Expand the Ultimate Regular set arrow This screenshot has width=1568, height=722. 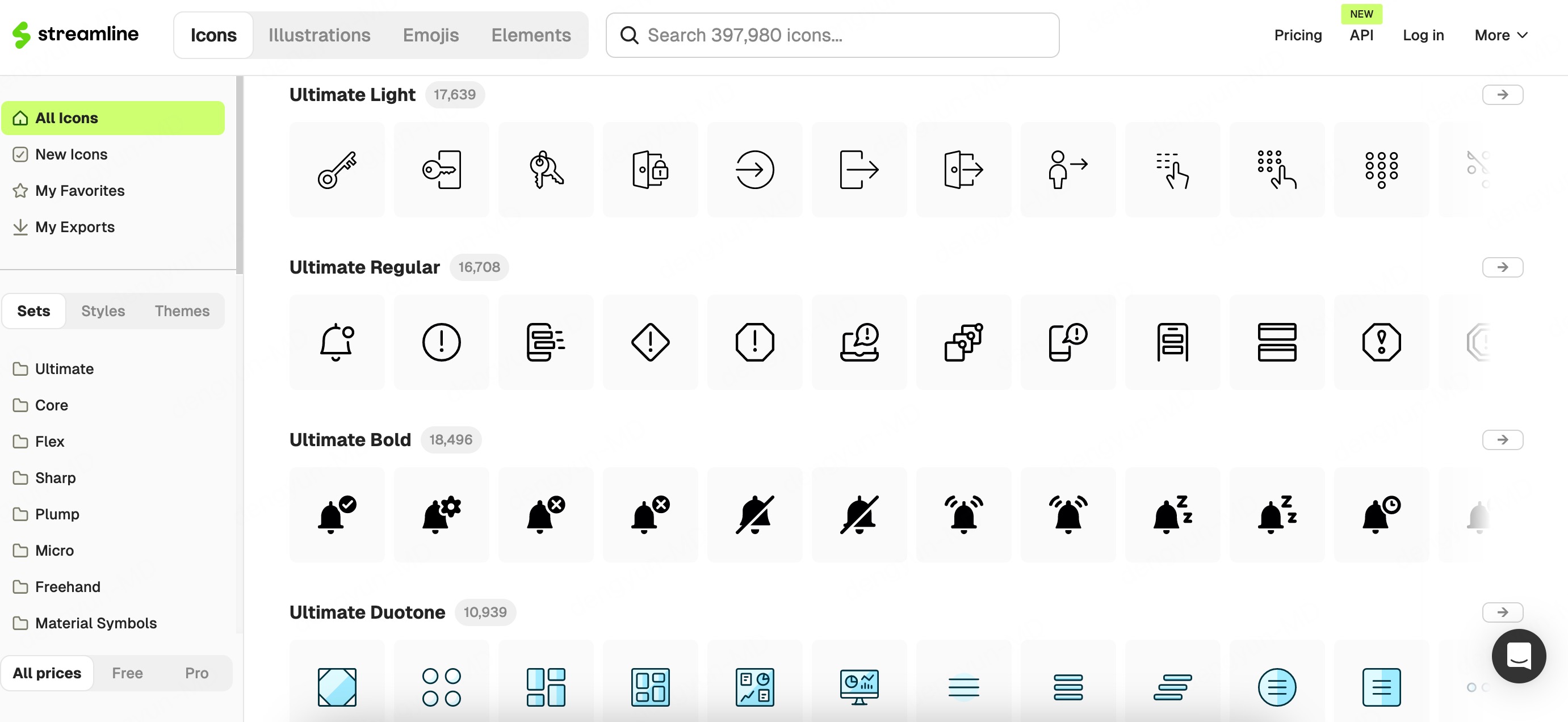click(1502, 267)
